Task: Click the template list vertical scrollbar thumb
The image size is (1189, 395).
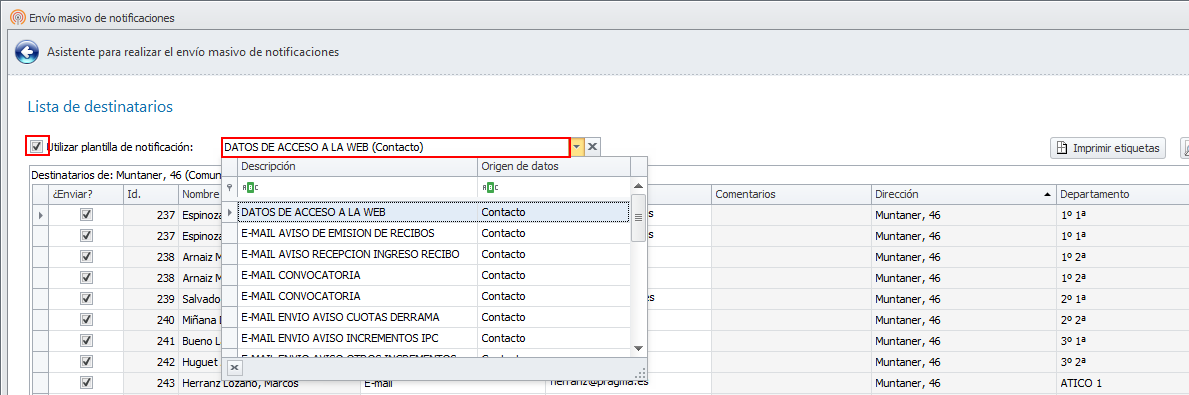Action: [x=638, y=218]
